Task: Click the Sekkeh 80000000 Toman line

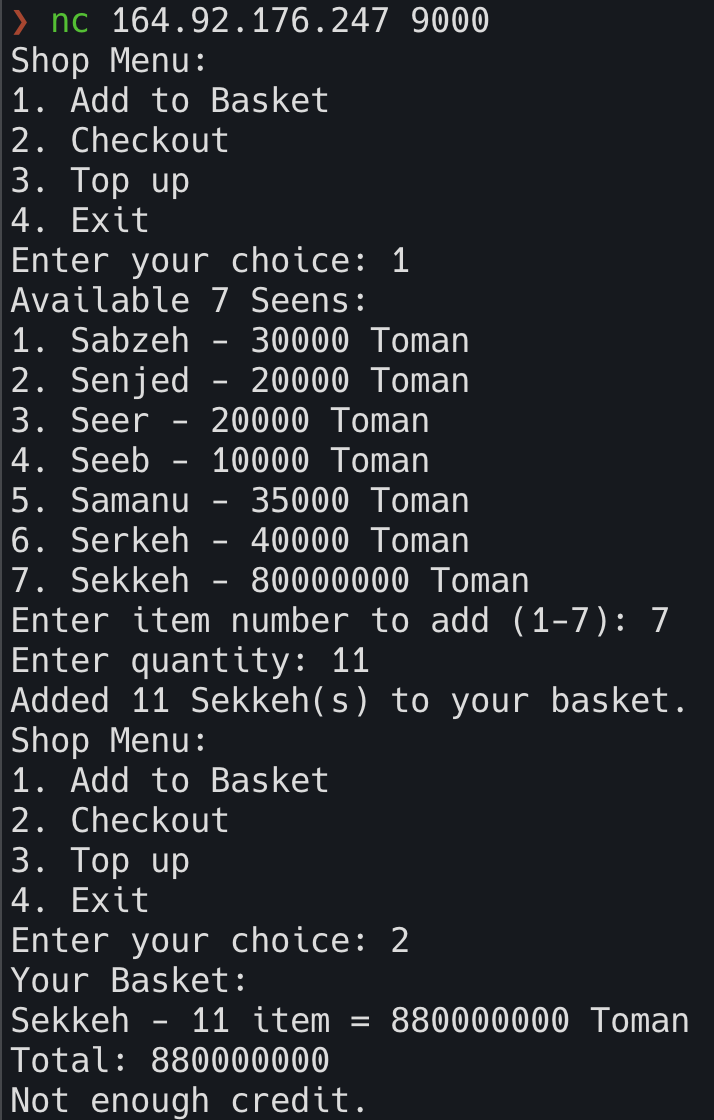Action: [270, 580]
